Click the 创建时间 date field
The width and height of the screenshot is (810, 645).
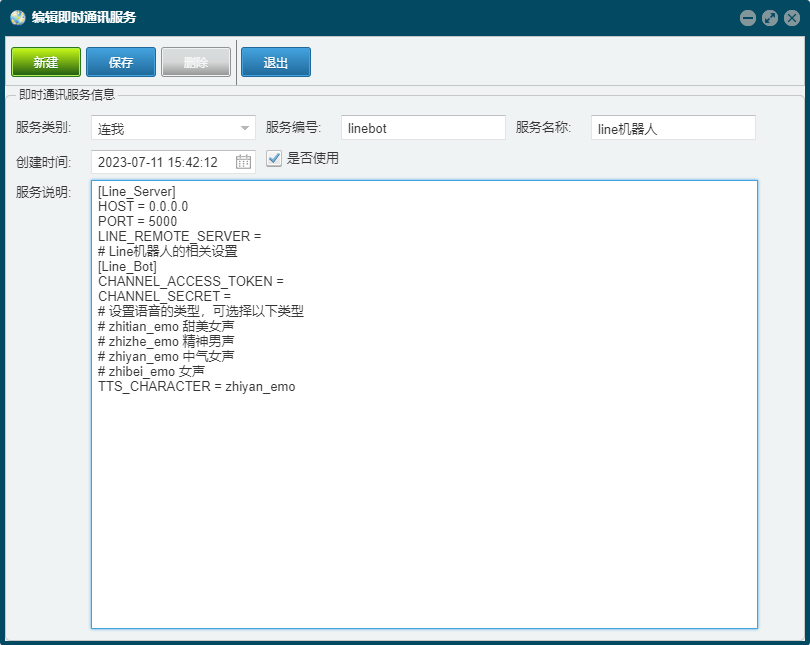(x=174, y=162)
